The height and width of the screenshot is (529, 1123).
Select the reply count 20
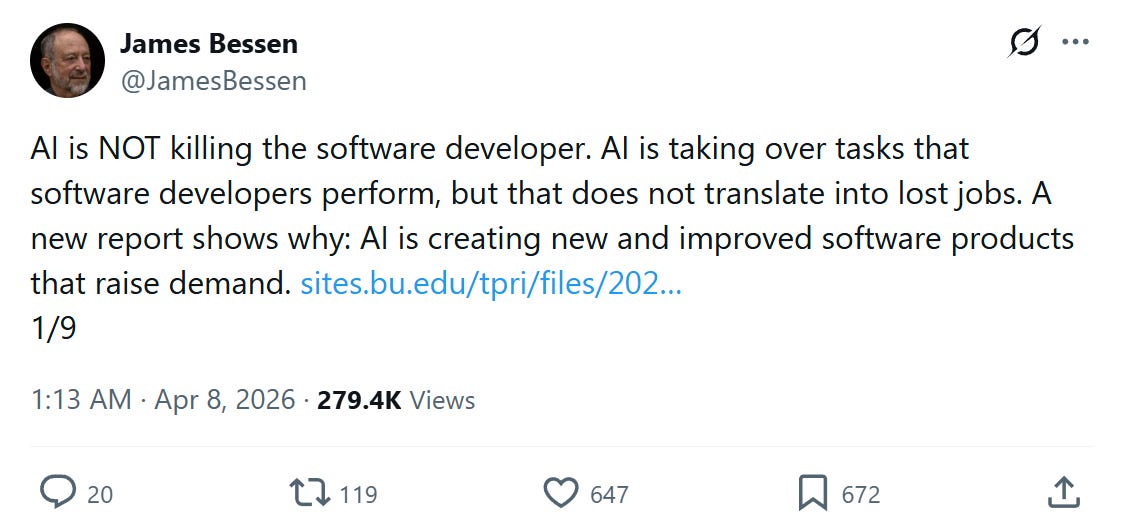click(100, 495)
